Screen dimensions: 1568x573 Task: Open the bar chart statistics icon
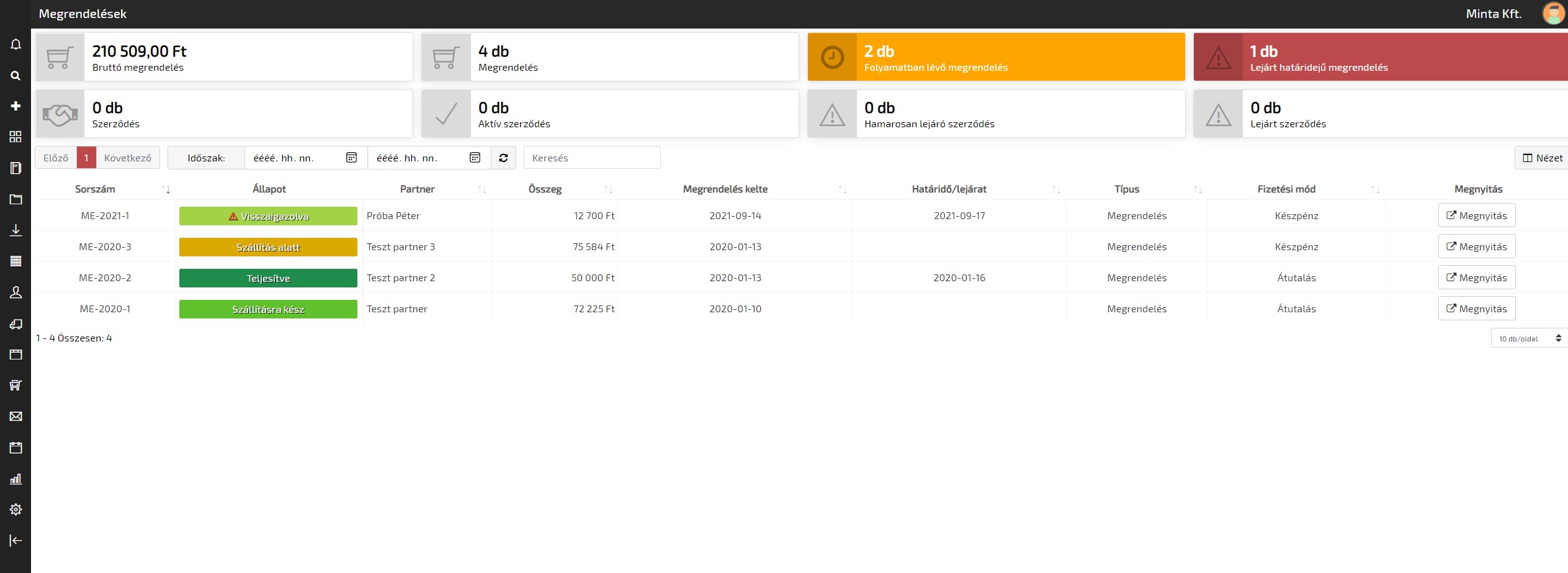click(x=16, y=479)
